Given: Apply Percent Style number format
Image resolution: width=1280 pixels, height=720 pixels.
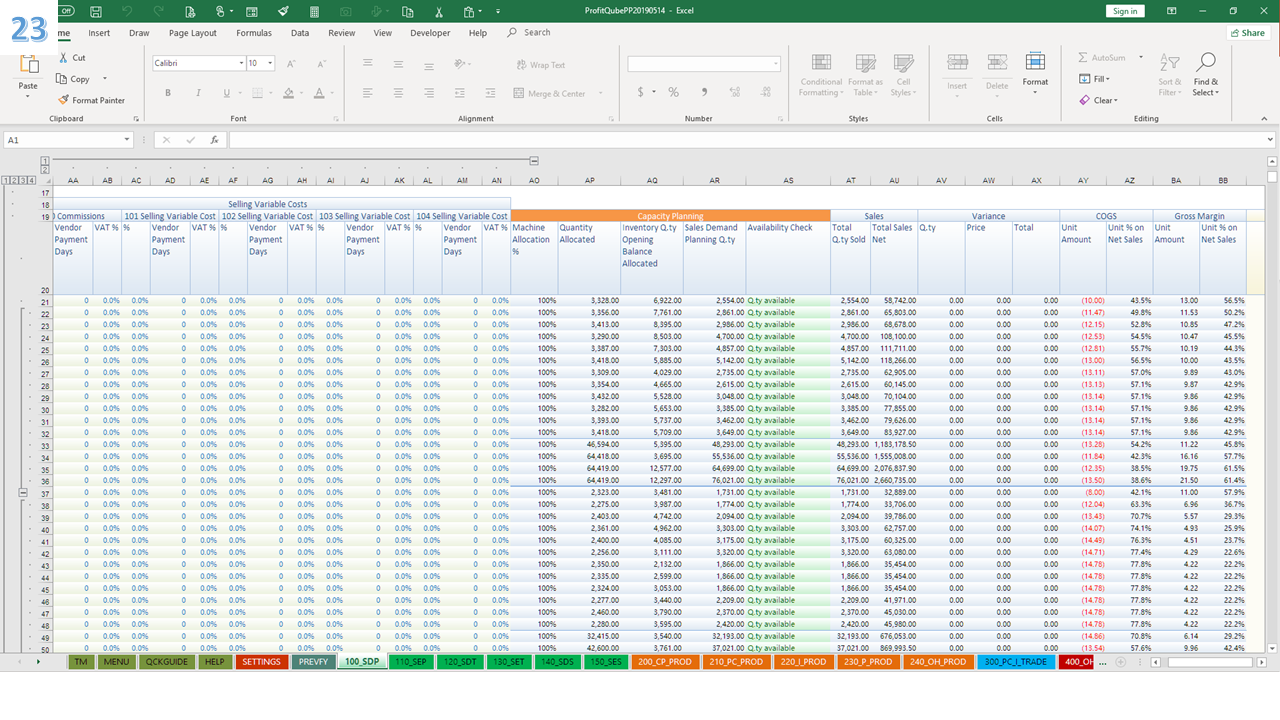Looking at the screenshot, I should [673, 91].
